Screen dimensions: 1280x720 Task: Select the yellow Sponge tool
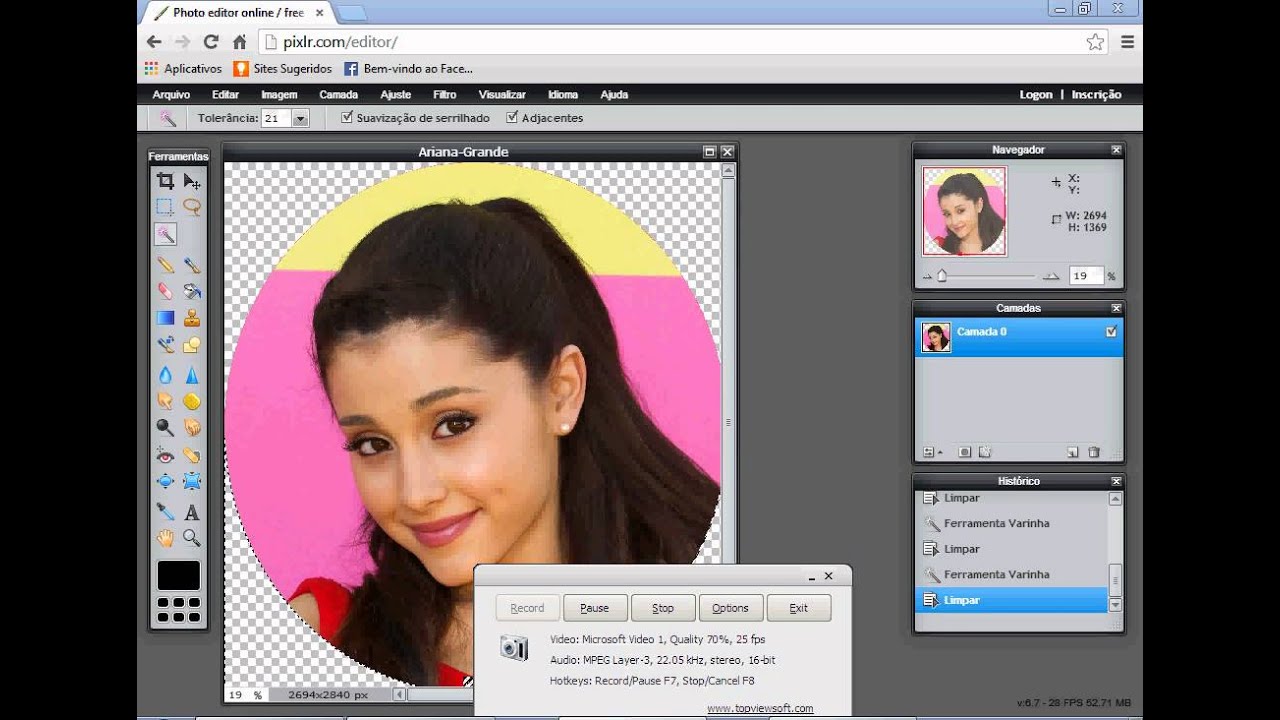tap(192, 401)
